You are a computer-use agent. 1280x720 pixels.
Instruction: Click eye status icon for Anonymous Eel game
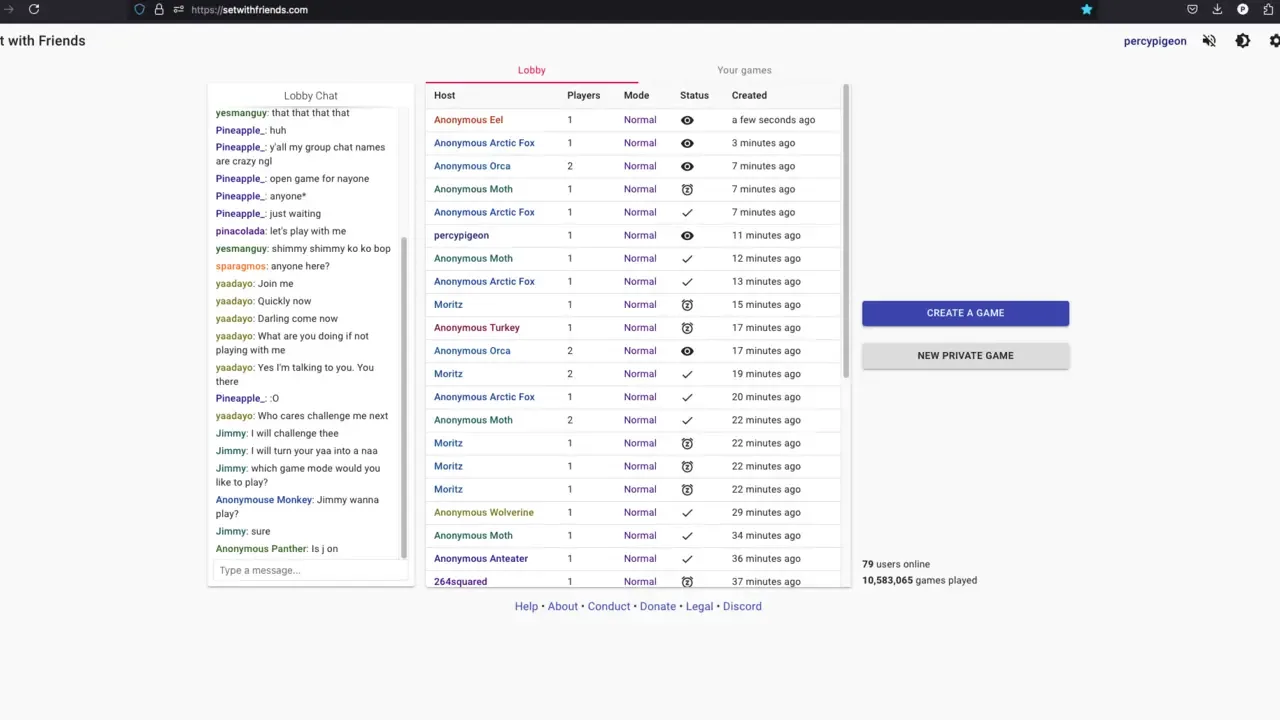687,120
